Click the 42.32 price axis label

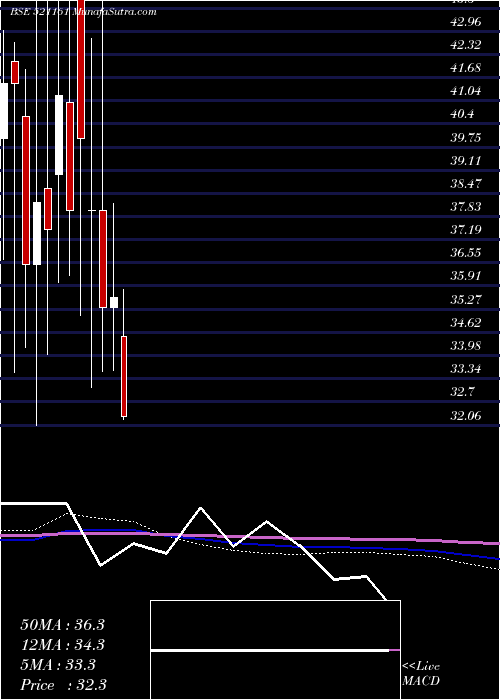[466, 45]
